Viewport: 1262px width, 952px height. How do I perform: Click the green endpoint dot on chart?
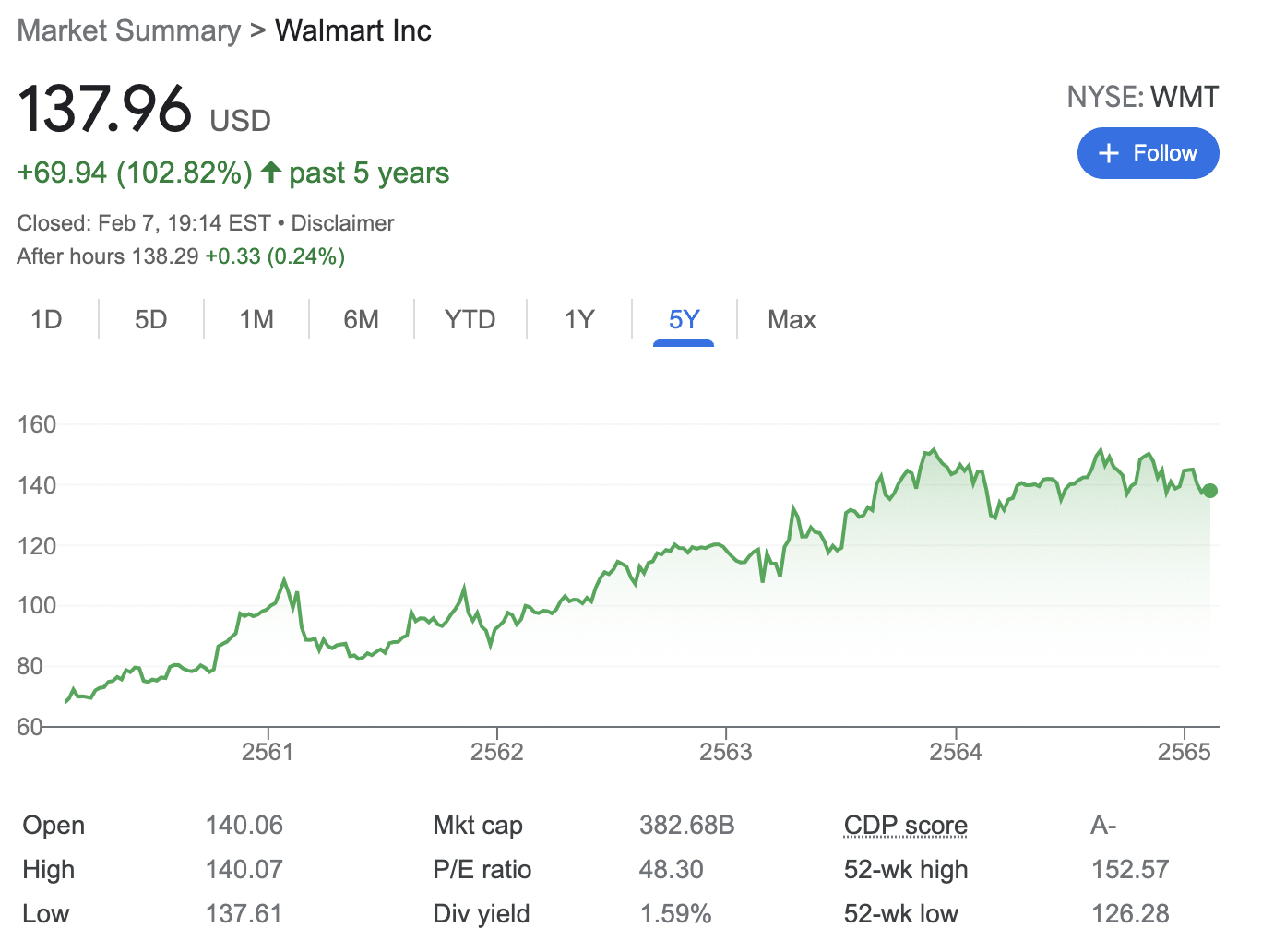(x=1210, y=491)
